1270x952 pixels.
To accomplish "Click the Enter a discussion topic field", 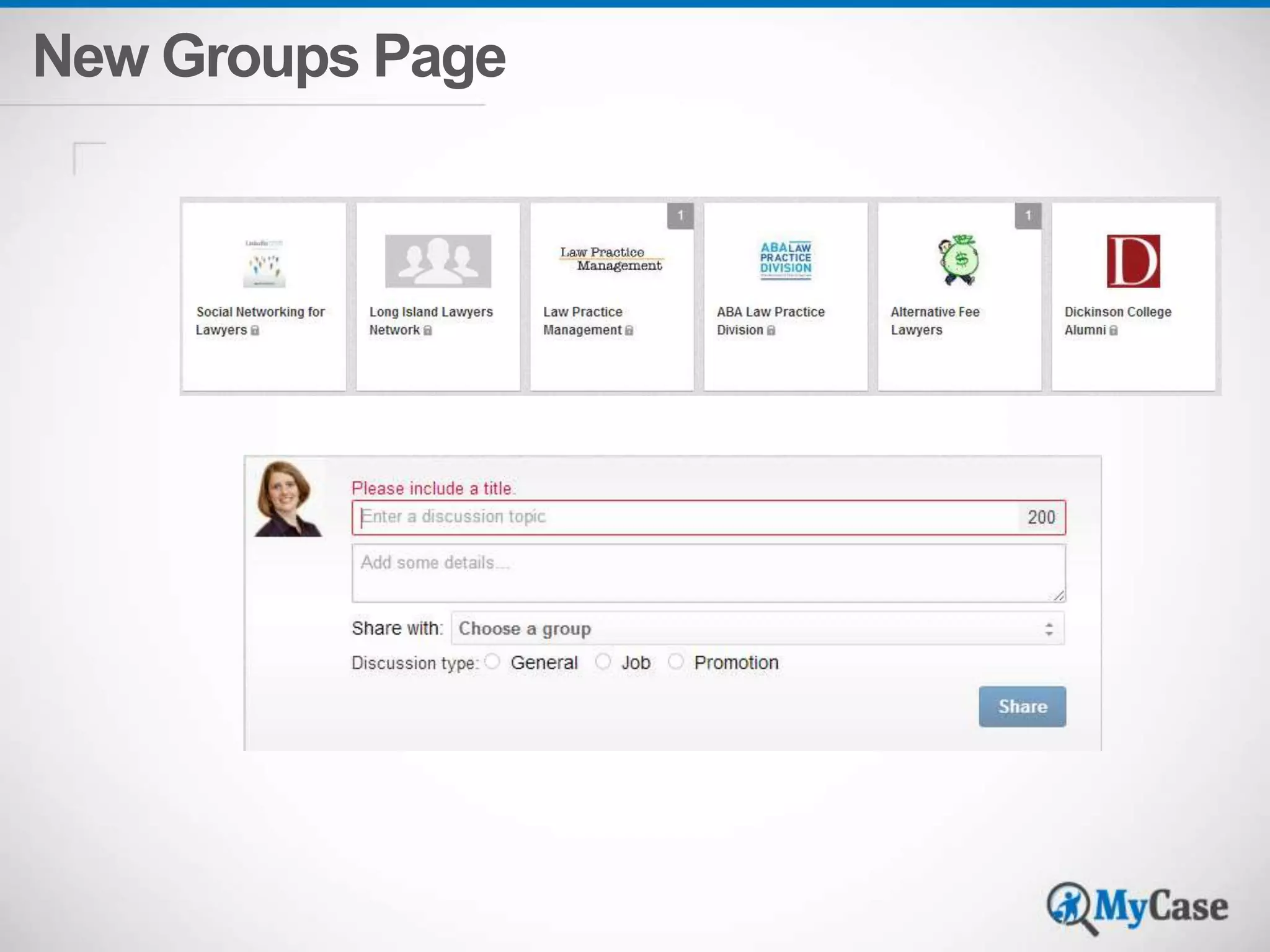I will click(682, 517).
